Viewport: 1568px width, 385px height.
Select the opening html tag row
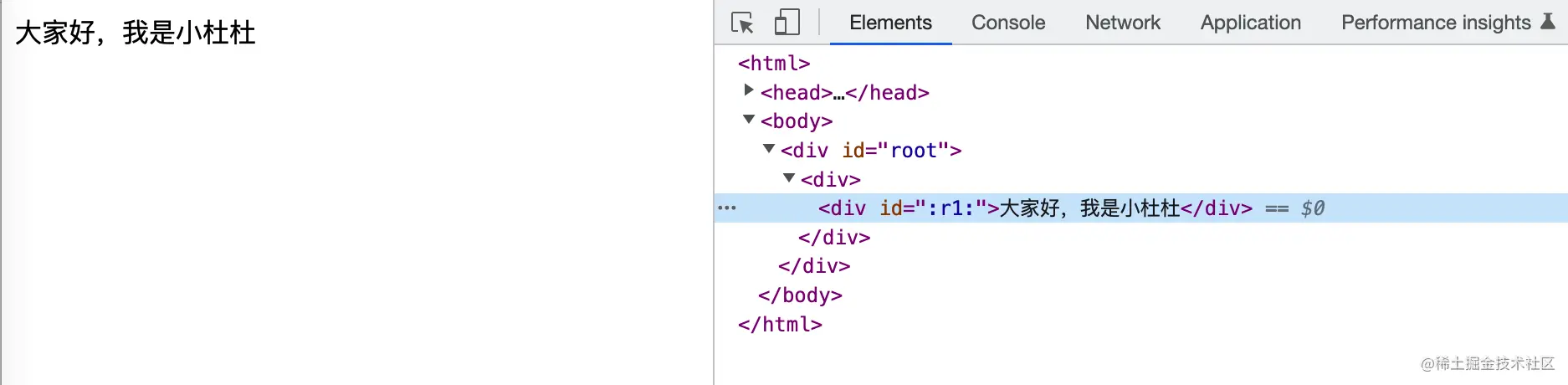pos(1141,63)
